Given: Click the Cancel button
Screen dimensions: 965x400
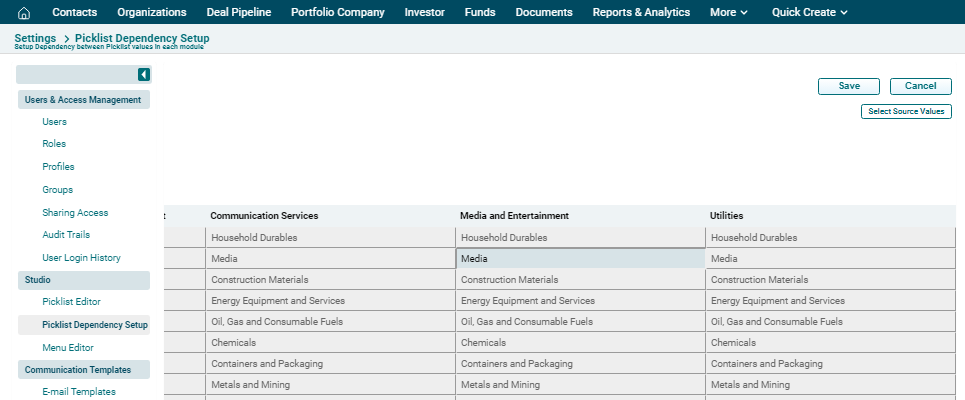Looking at the screenshot, I should tap(920, 86).
